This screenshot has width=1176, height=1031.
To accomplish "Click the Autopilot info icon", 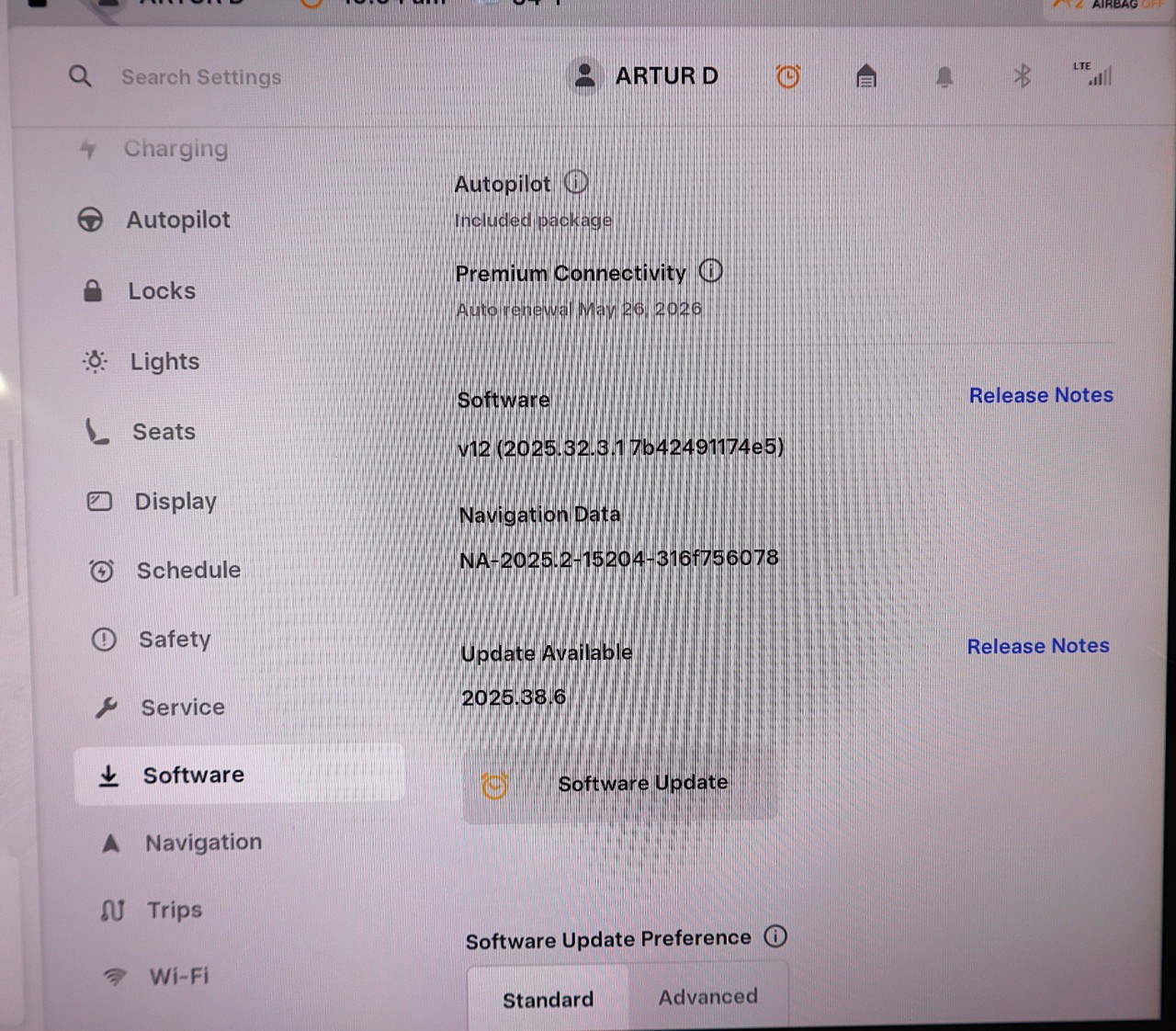I will pos(576,183).
